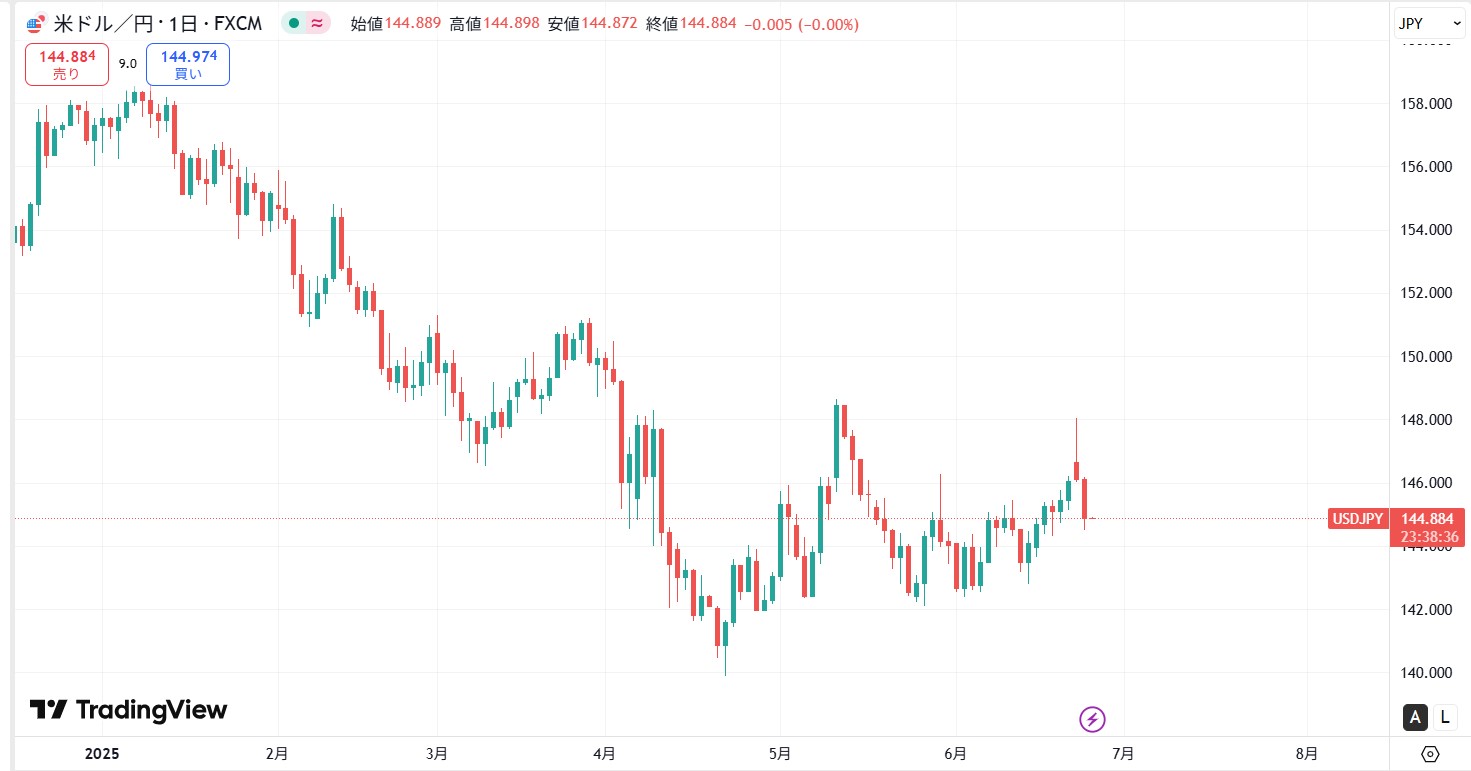Screen dimensions: 1471x771
Task: Click the 3月 label on time axis
Action: tap(436, 754)
